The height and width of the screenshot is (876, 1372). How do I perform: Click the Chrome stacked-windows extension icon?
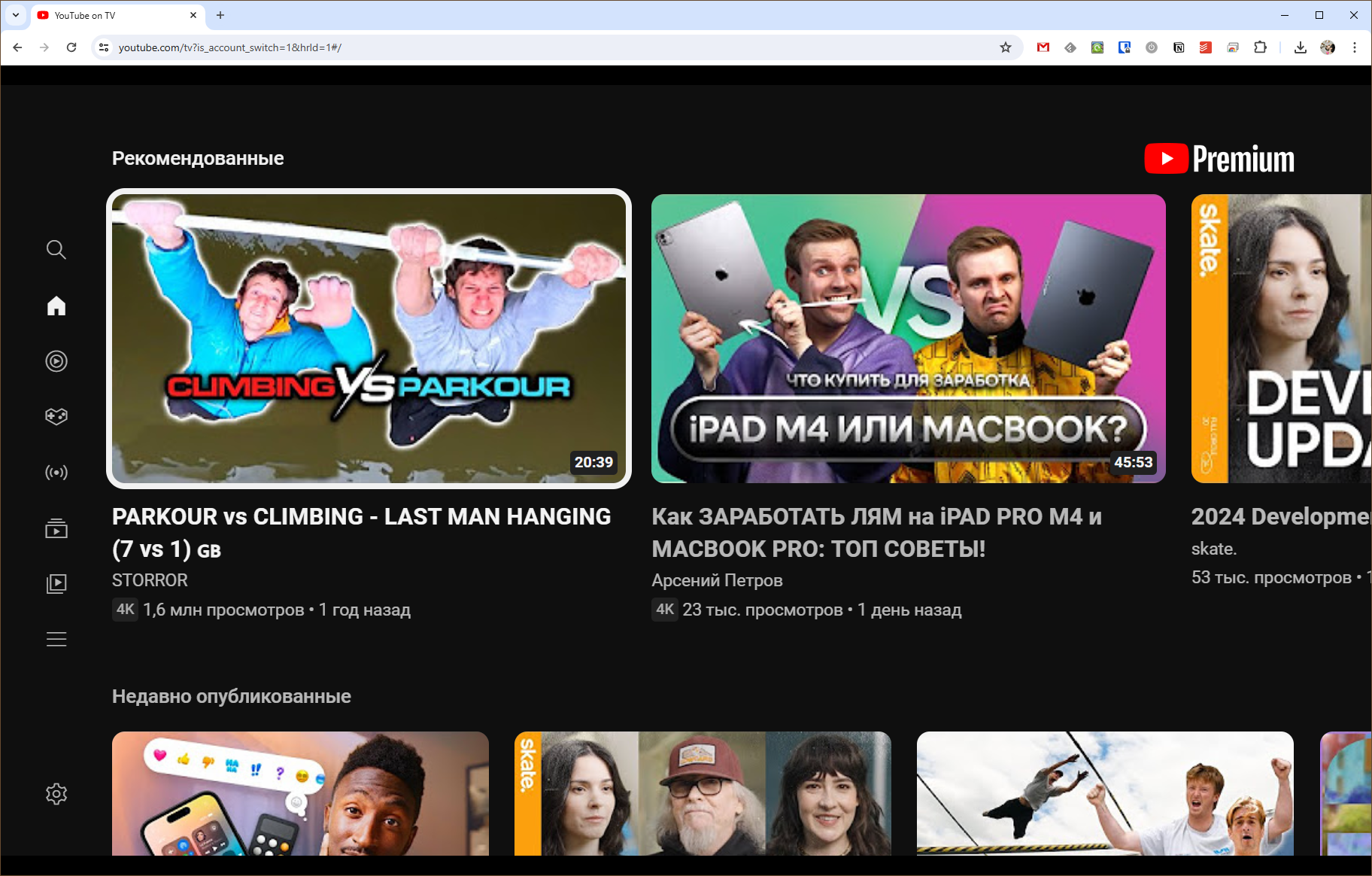[x=1233, y=47]
